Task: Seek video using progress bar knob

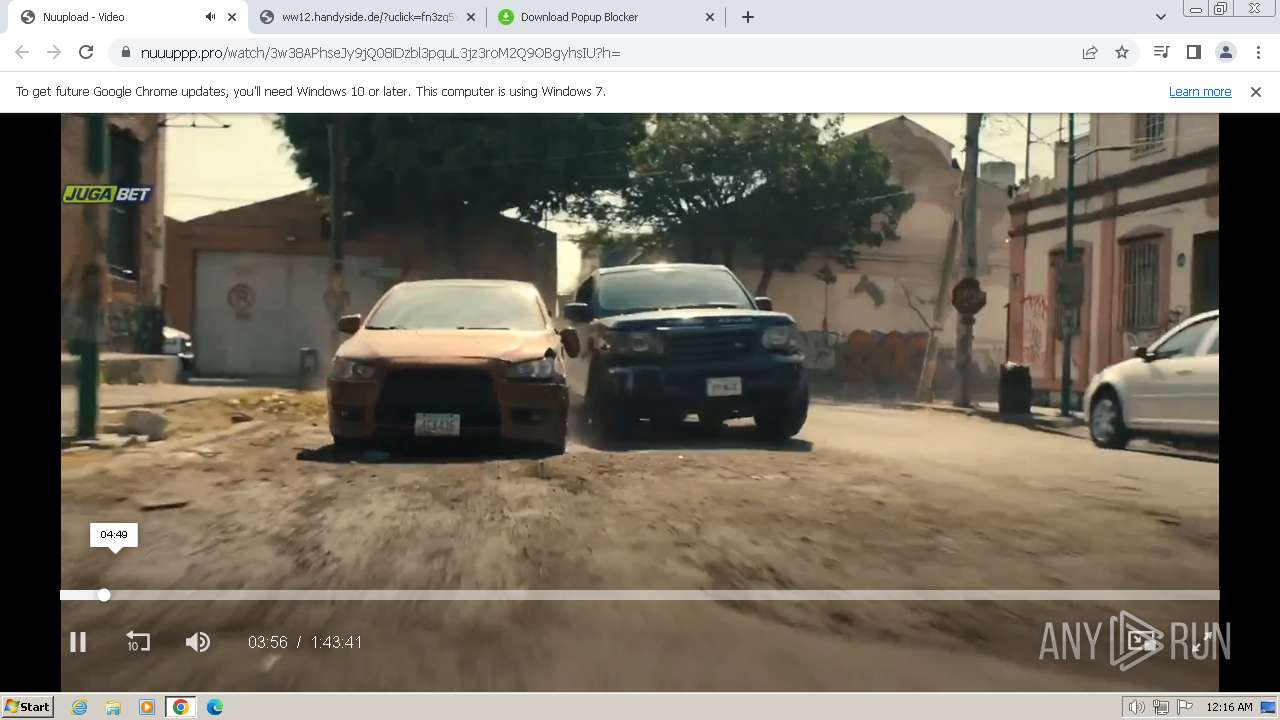Action: [x=104, y=595]
